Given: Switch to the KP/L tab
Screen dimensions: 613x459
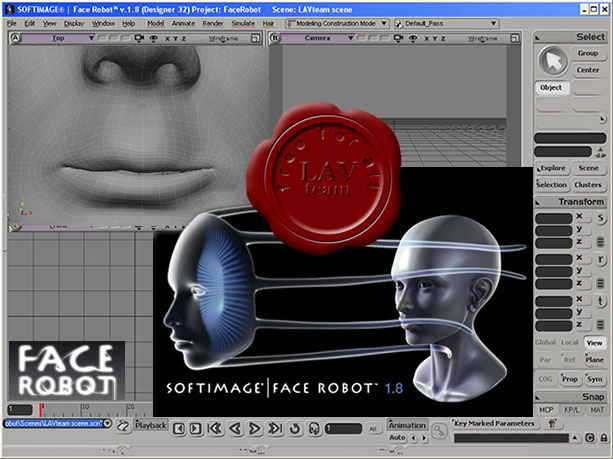Looking at the screenshot, I should point(571,410).
